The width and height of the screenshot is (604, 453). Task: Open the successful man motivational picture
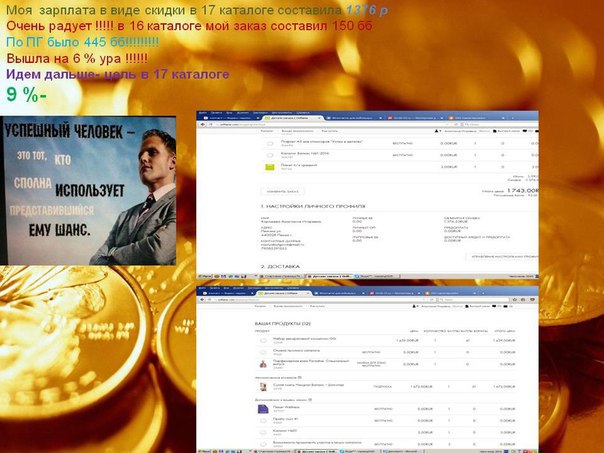88,190
